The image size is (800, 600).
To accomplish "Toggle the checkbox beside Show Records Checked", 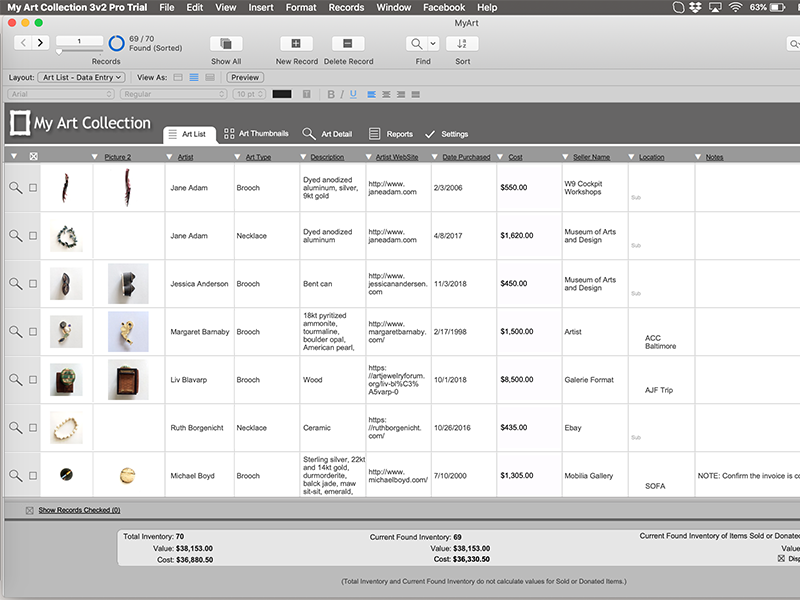I will tap(30, 510).
